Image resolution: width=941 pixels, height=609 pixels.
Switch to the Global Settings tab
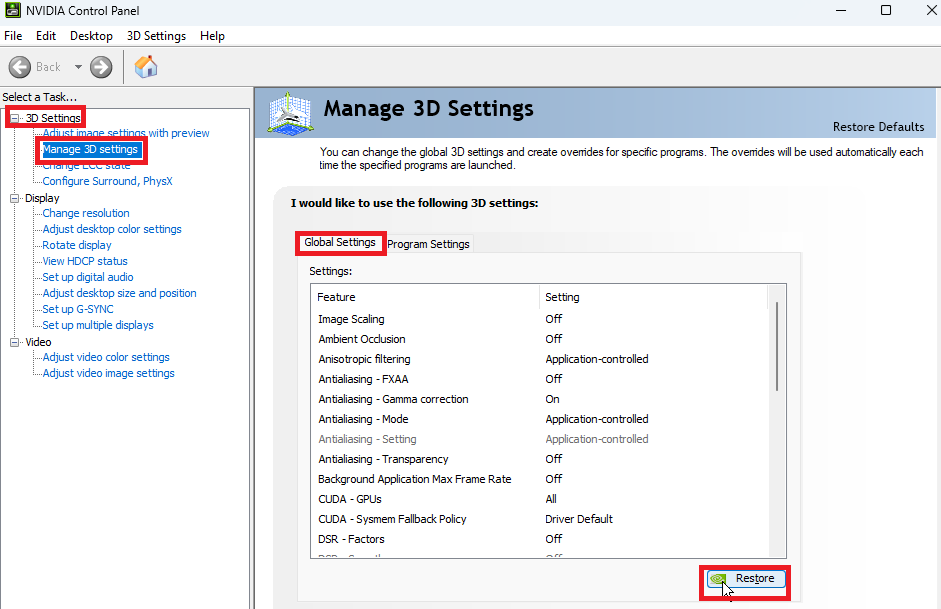pos(340,242)
